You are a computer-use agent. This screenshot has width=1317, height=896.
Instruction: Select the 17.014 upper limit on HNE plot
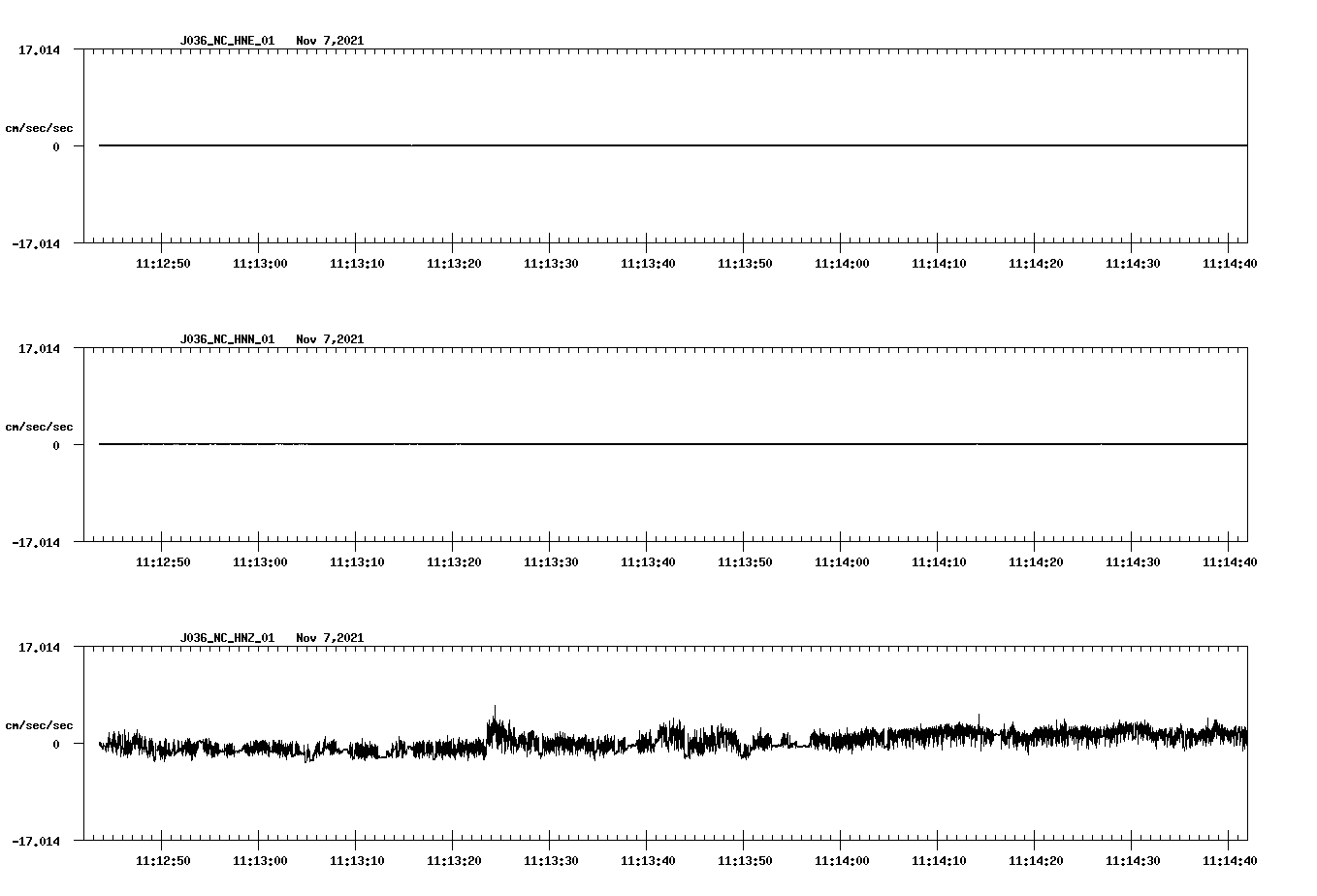[39, 49]
